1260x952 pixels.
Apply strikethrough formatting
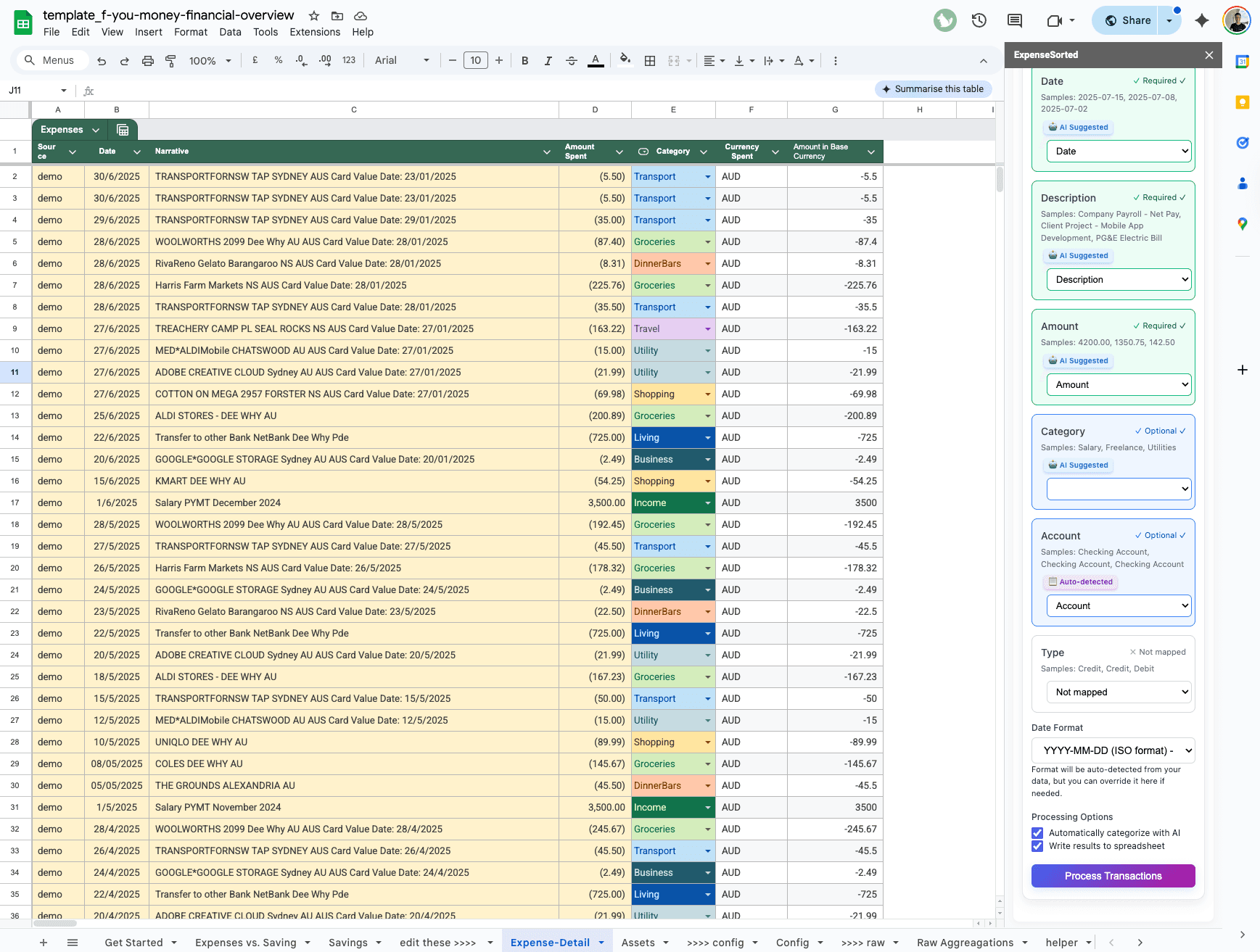pos(572,61)
